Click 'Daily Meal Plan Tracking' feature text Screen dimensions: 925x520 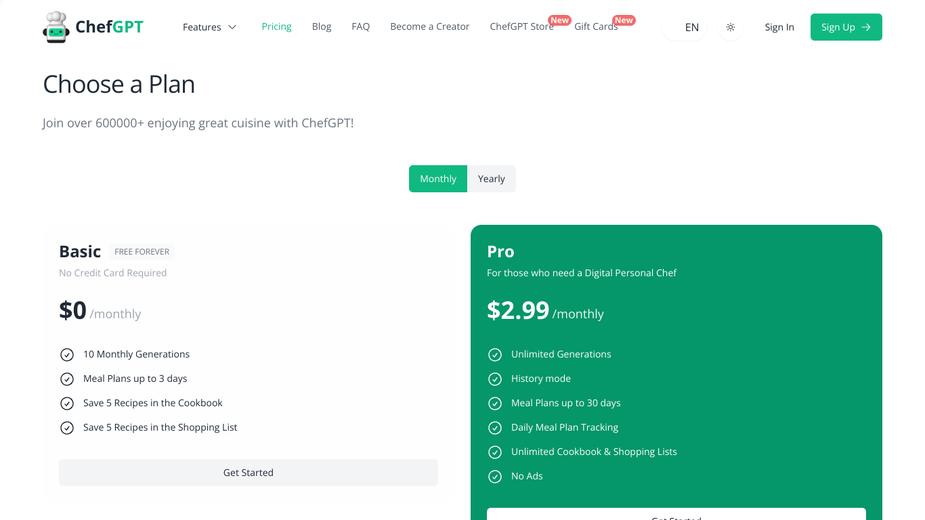(x=565, y=427)
